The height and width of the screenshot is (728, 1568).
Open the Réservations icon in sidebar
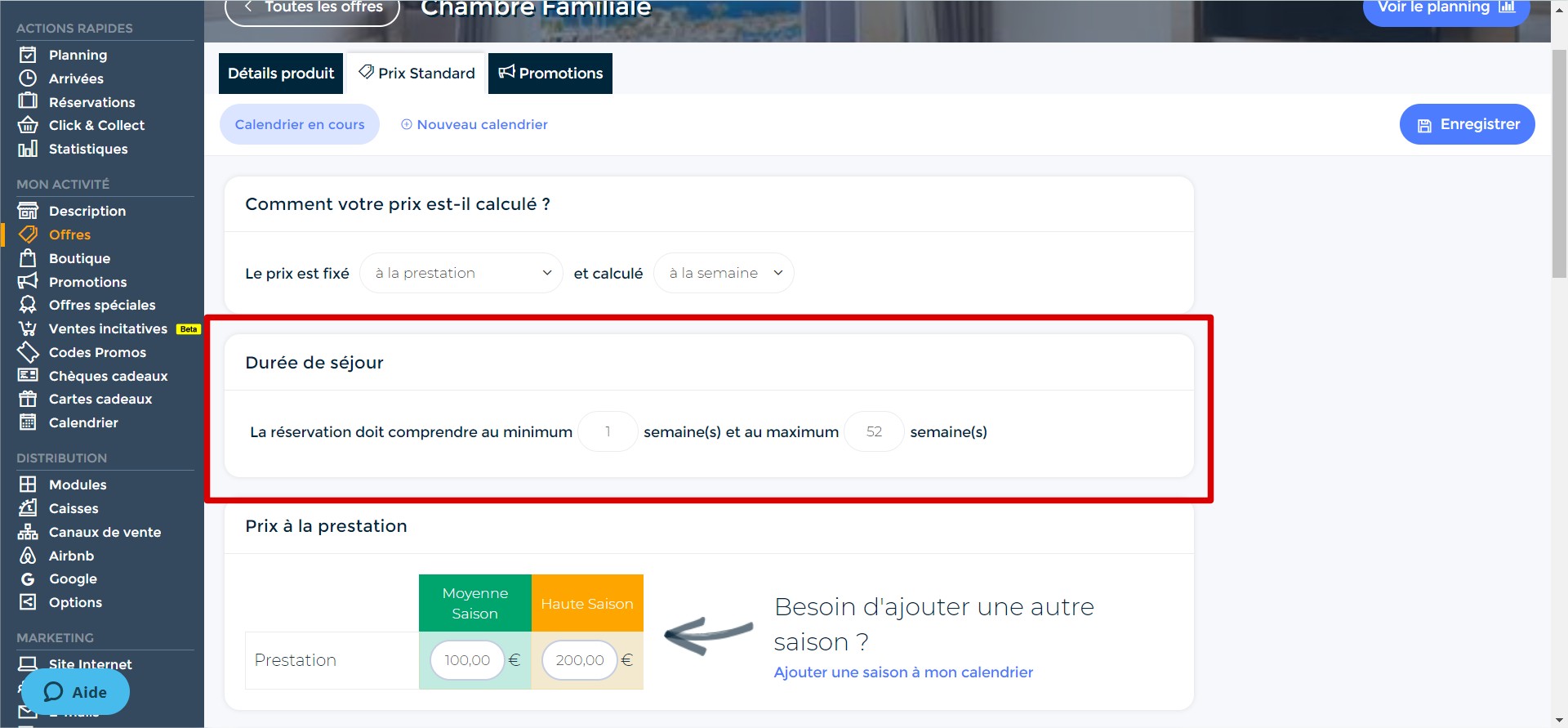pos(28,101)
